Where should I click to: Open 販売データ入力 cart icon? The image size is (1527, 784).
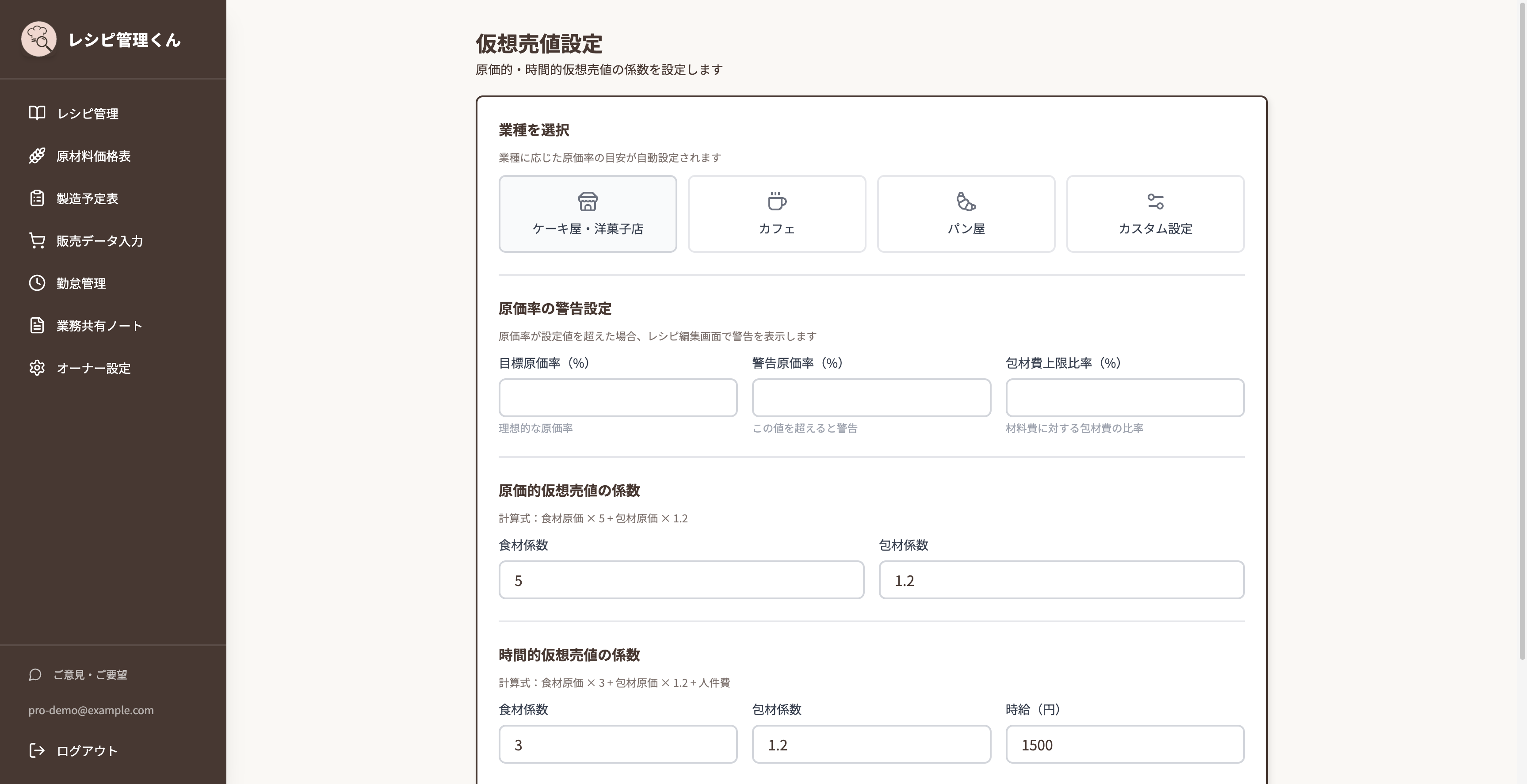pos(37,240)
